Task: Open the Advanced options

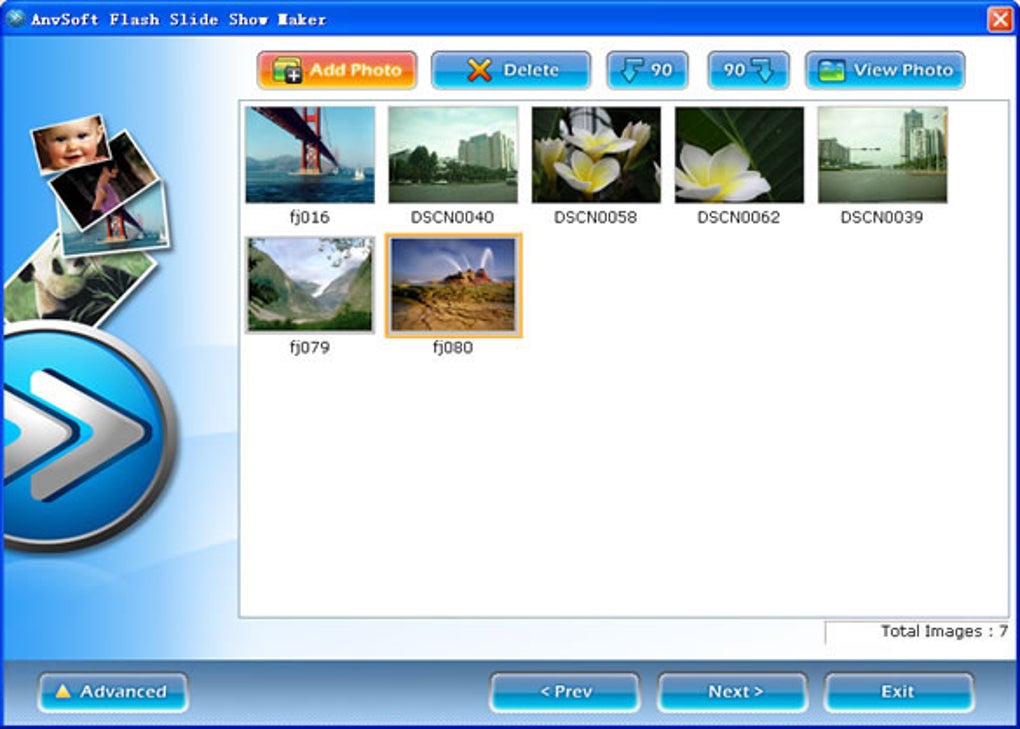Action: (x=113, y=692)
